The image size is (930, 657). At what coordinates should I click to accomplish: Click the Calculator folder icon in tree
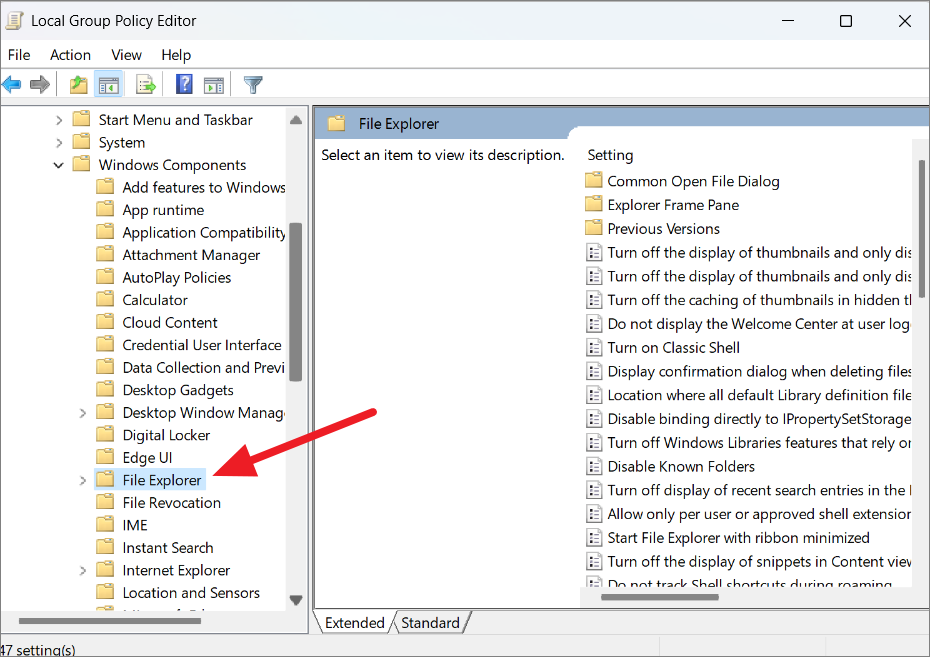coord(105,299)
